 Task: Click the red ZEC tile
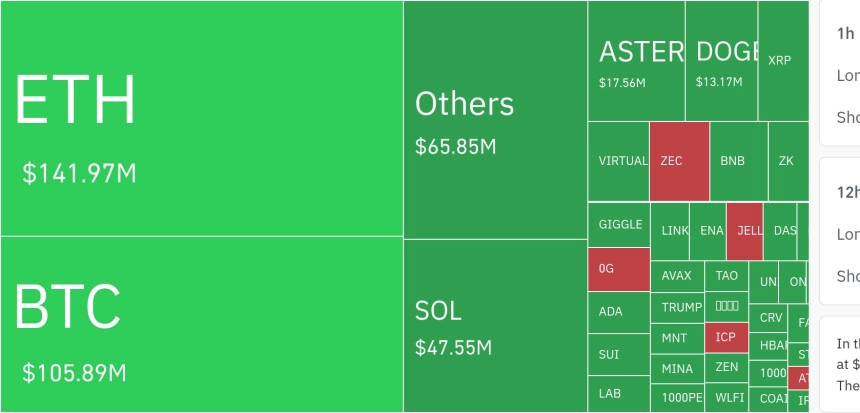679,161
